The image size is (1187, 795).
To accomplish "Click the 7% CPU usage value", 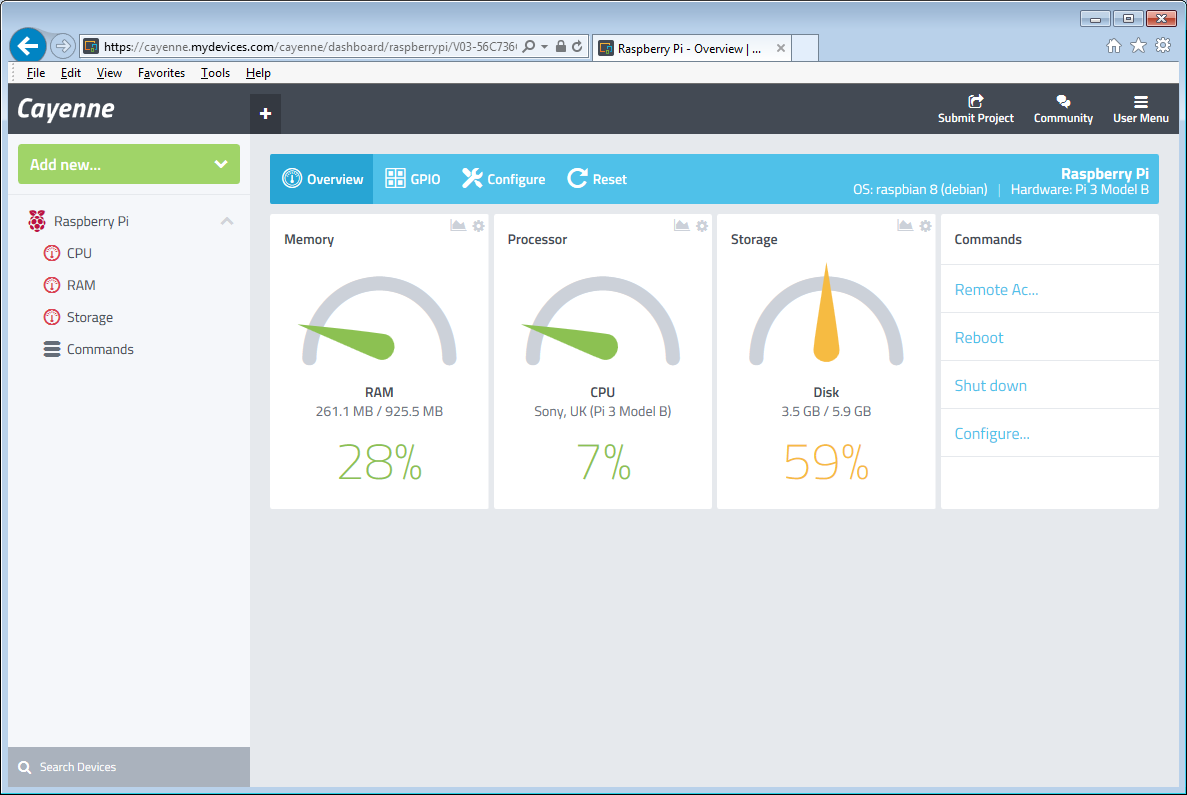I will [x=603, y=461].
